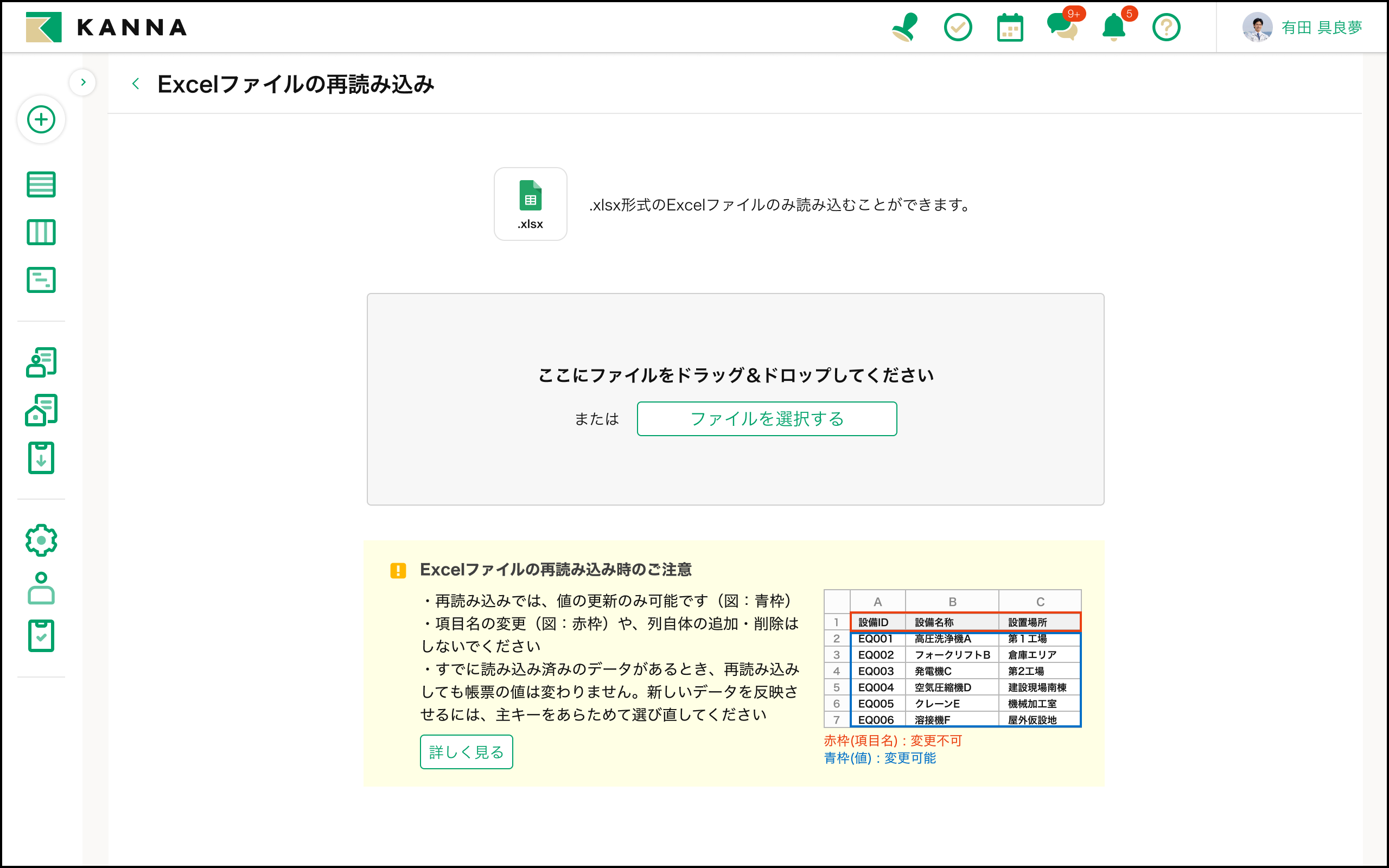Image resolution: width=1389 pixels, height=868 pixels.
Task: Click the 詳しく見る button
Action: pos(466,751)
